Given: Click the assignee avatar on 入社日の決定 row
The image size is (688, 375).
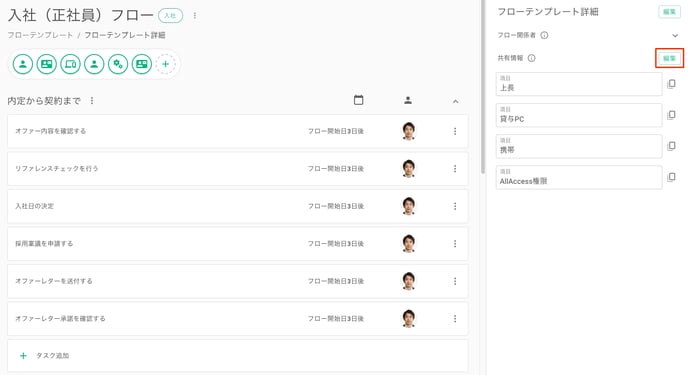Looking at the screenshot, I should pos(408,206).
